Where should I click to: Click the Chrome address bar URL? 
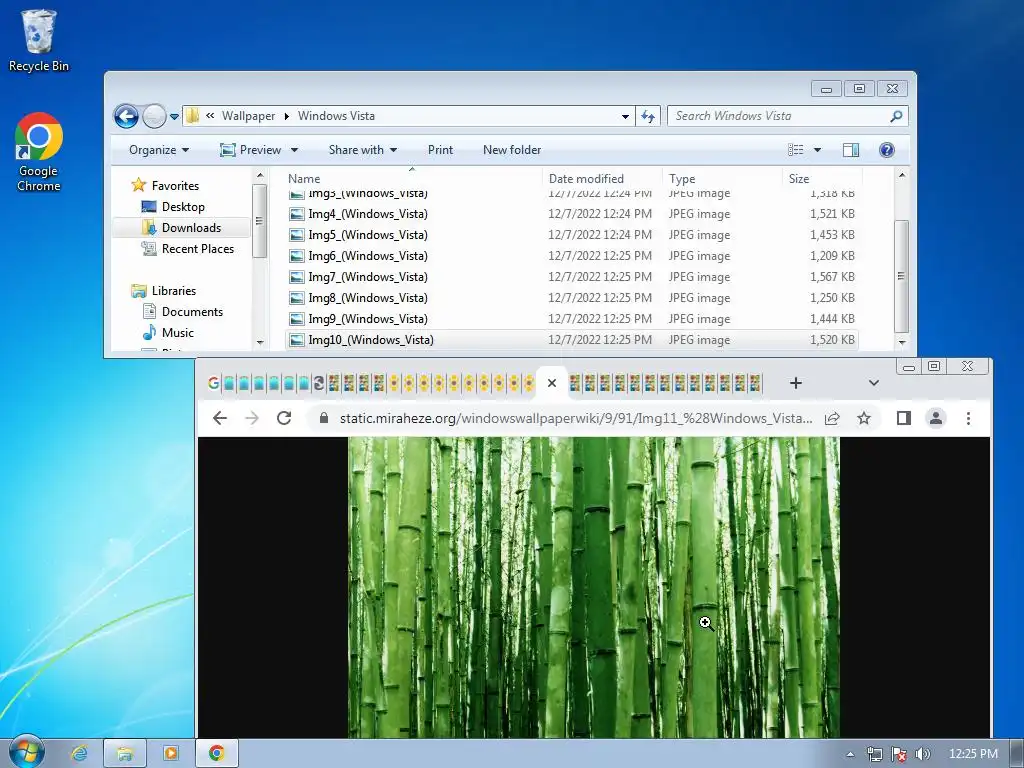point(576,419)
